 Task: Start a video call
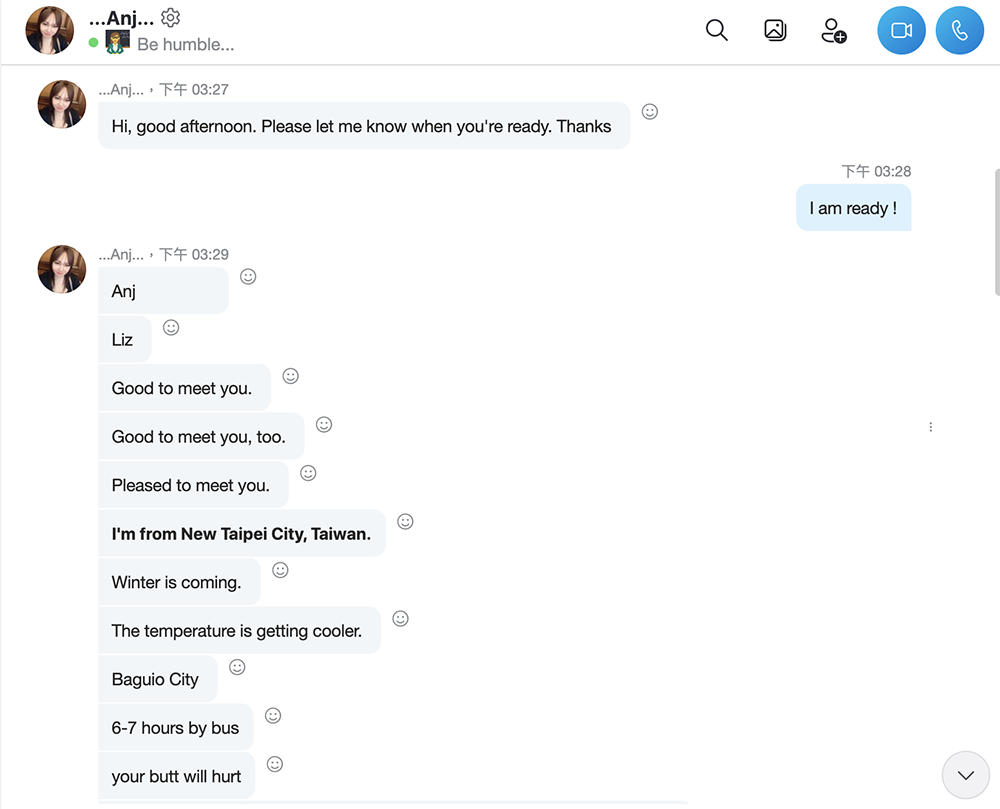[901, 31]
